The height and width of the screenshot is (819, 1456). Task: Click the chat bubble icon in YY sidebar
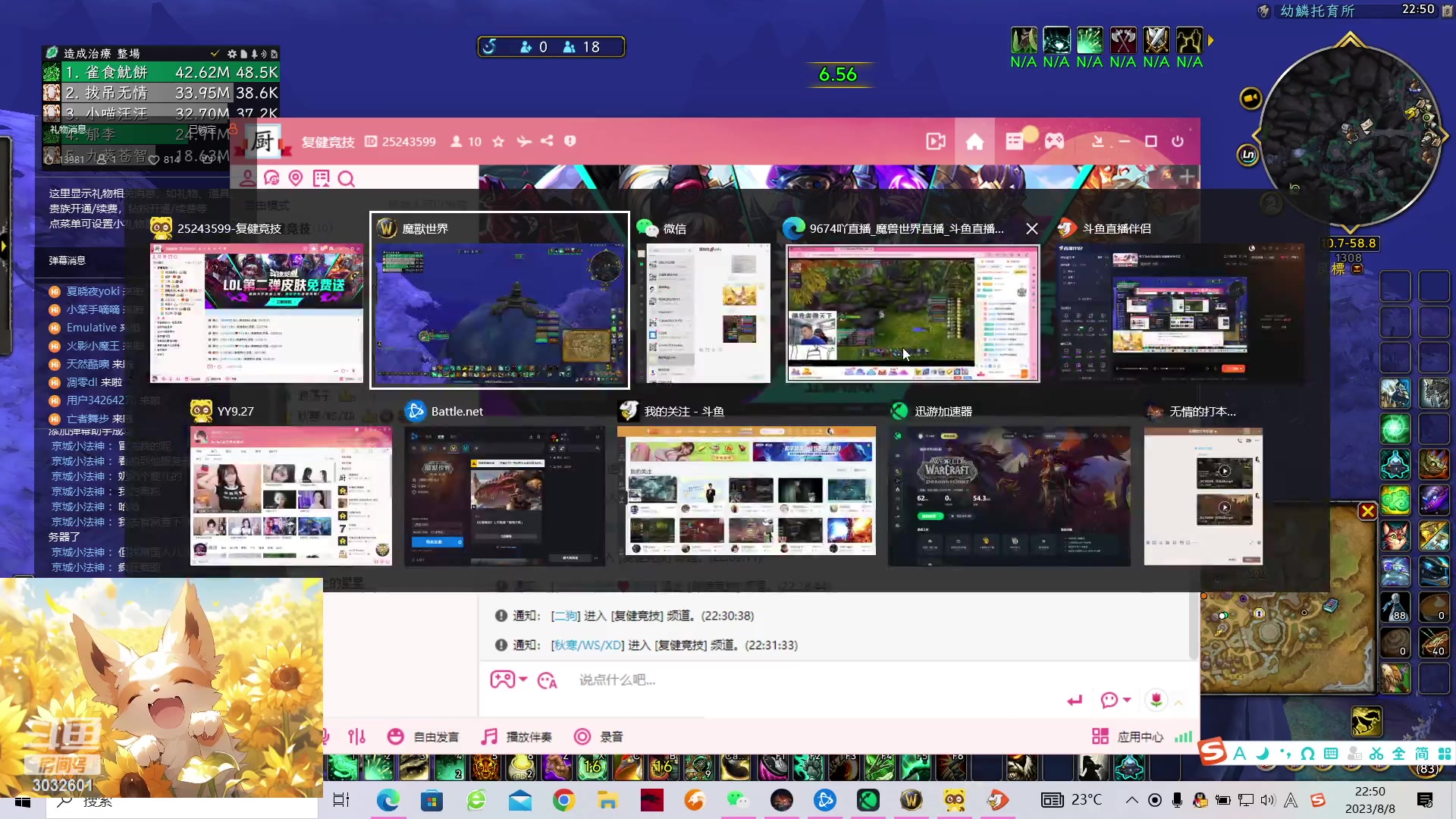(x=271, y=178)
